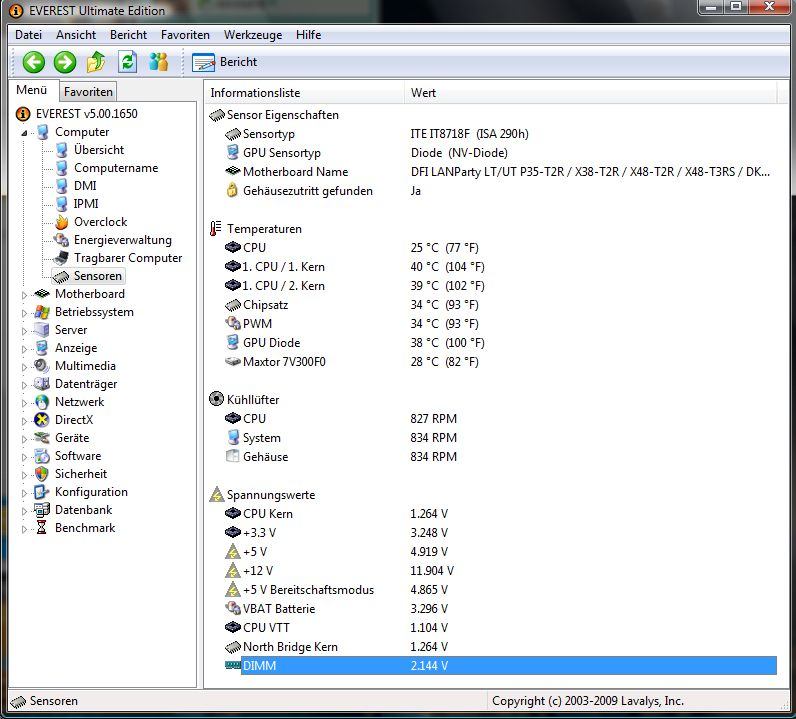Expand the Datenträger tree node
The image size is (796, 719).
[x=24, y=385]
